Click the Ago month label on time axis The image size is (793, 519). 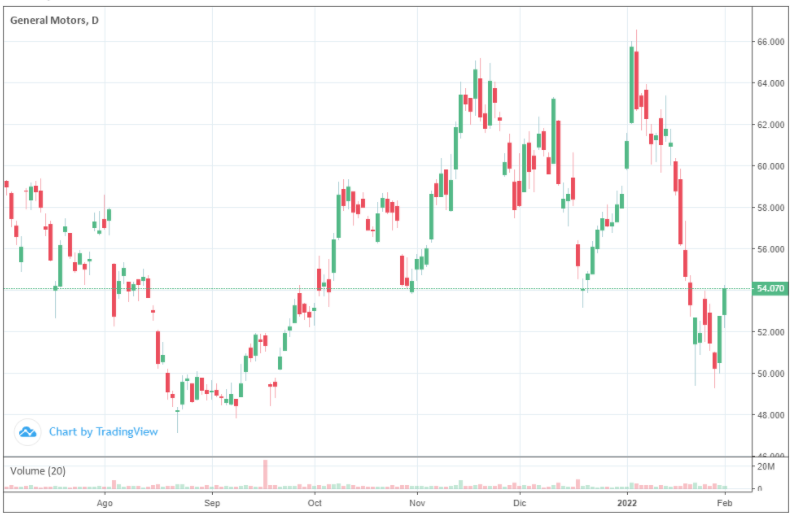(104, 503)
